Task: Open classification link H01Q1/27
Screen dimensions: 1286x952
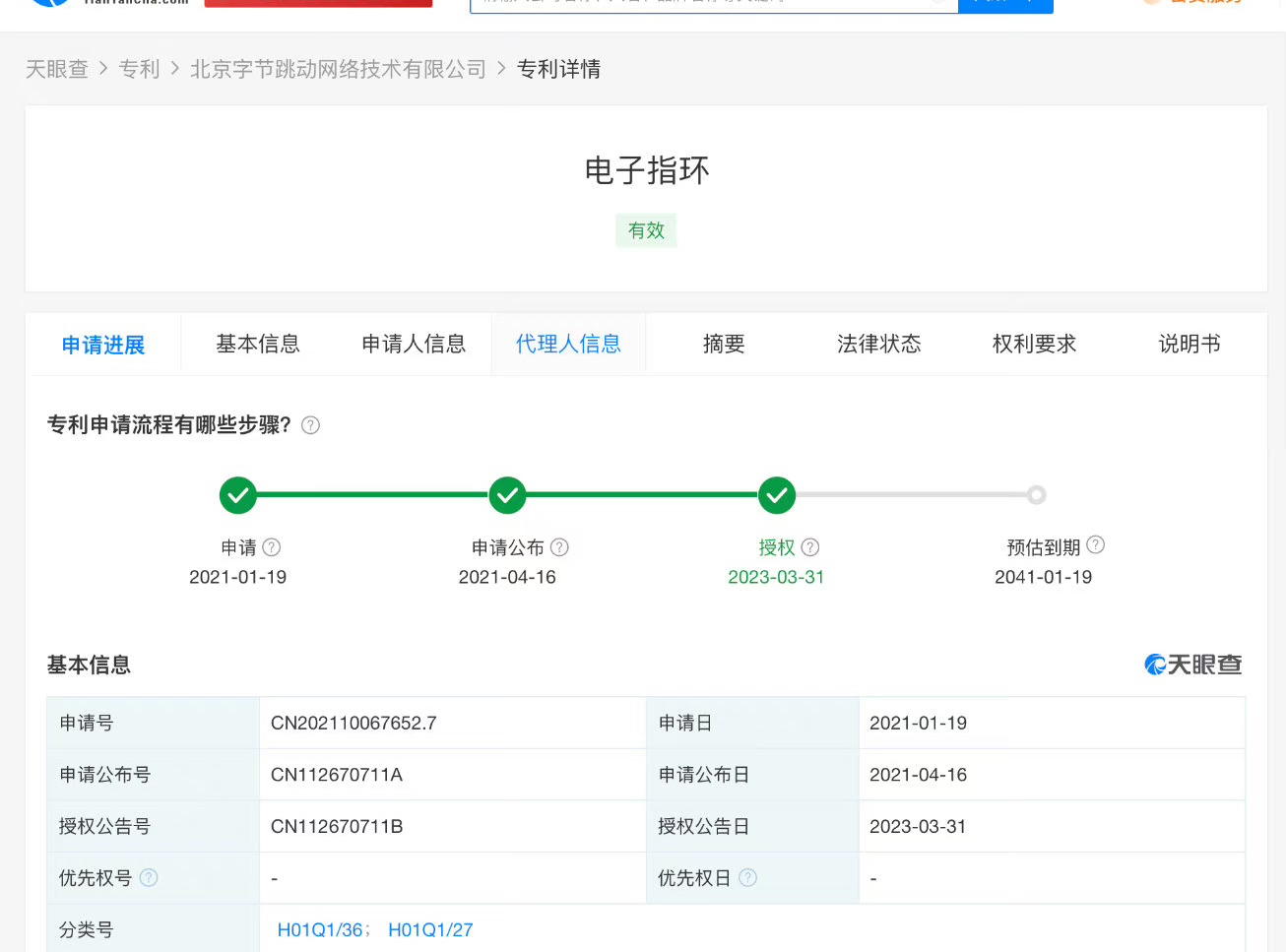Action: [x=430, y=930]
